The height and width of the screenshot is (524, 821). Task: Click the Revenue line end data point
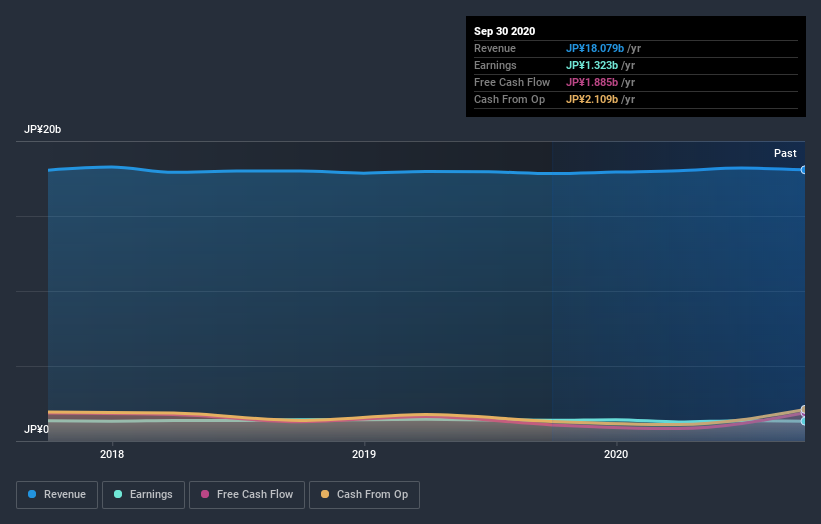(x=804, y=170)
